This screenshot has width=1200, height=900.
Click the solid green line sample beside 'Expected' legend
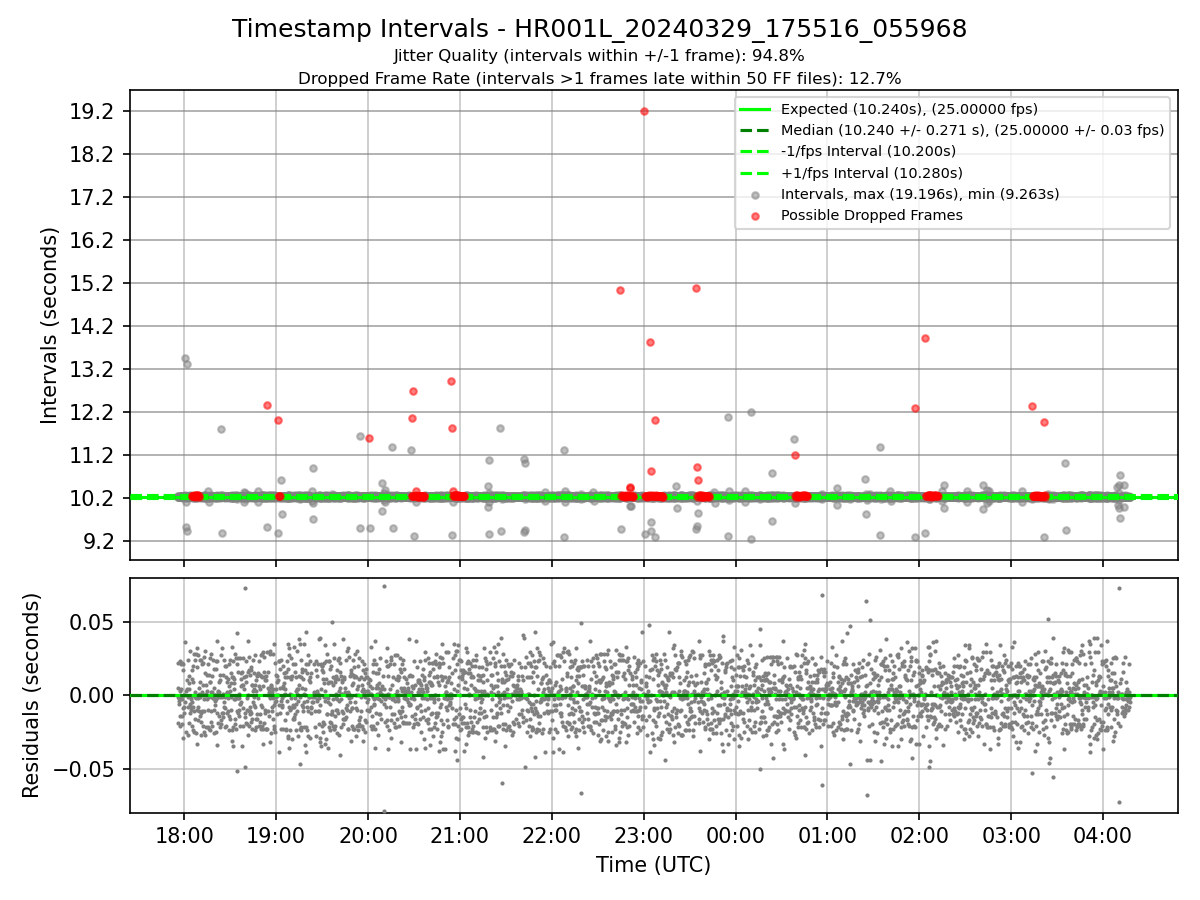point(756,109)
